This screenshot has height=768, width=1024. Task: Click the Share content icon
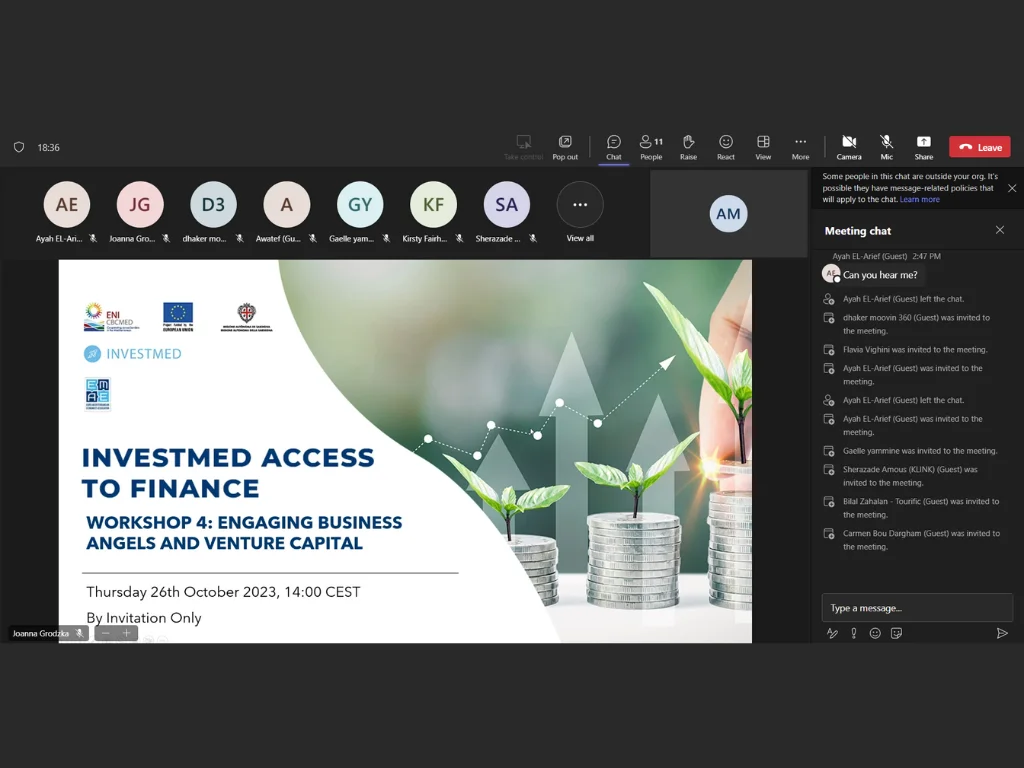coord(923,146)
